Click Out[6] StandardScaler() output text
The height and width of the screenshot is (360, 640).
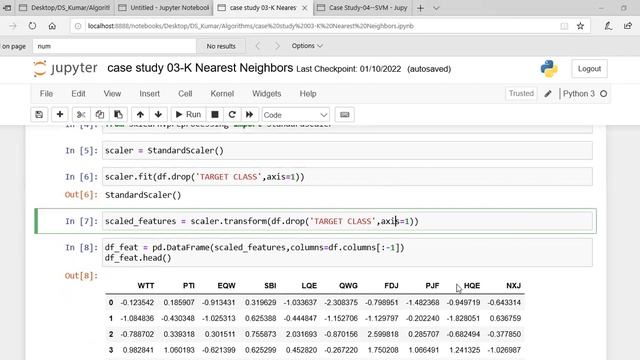143,195
